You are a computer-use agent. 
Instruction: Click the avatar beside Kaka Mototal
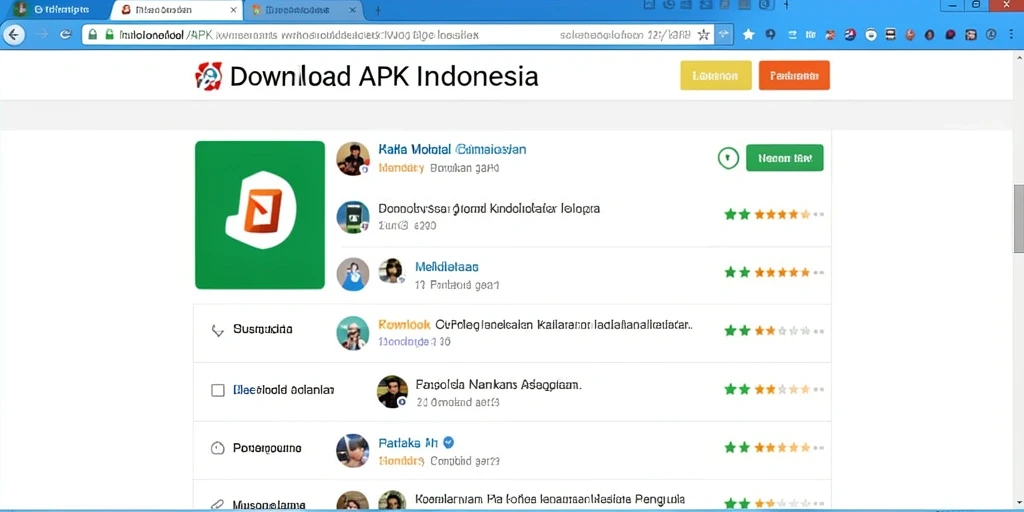[x=353, y=159]
